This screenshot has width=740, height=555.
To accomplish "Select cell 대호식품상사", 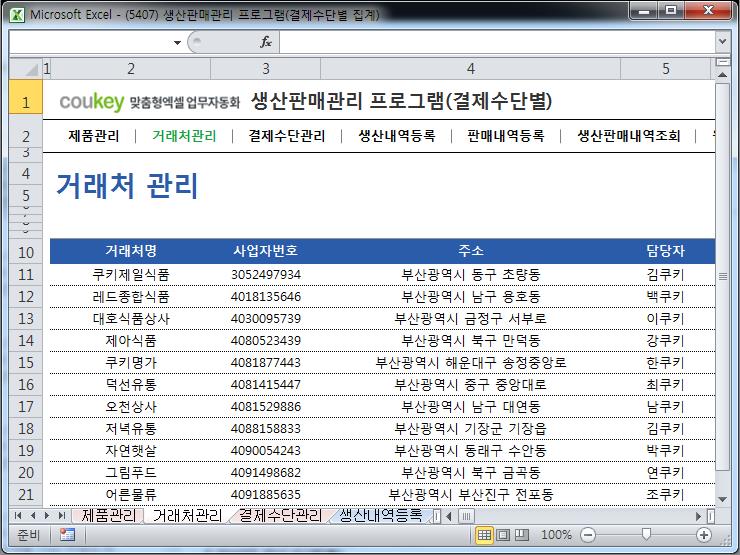I will 131,319.
